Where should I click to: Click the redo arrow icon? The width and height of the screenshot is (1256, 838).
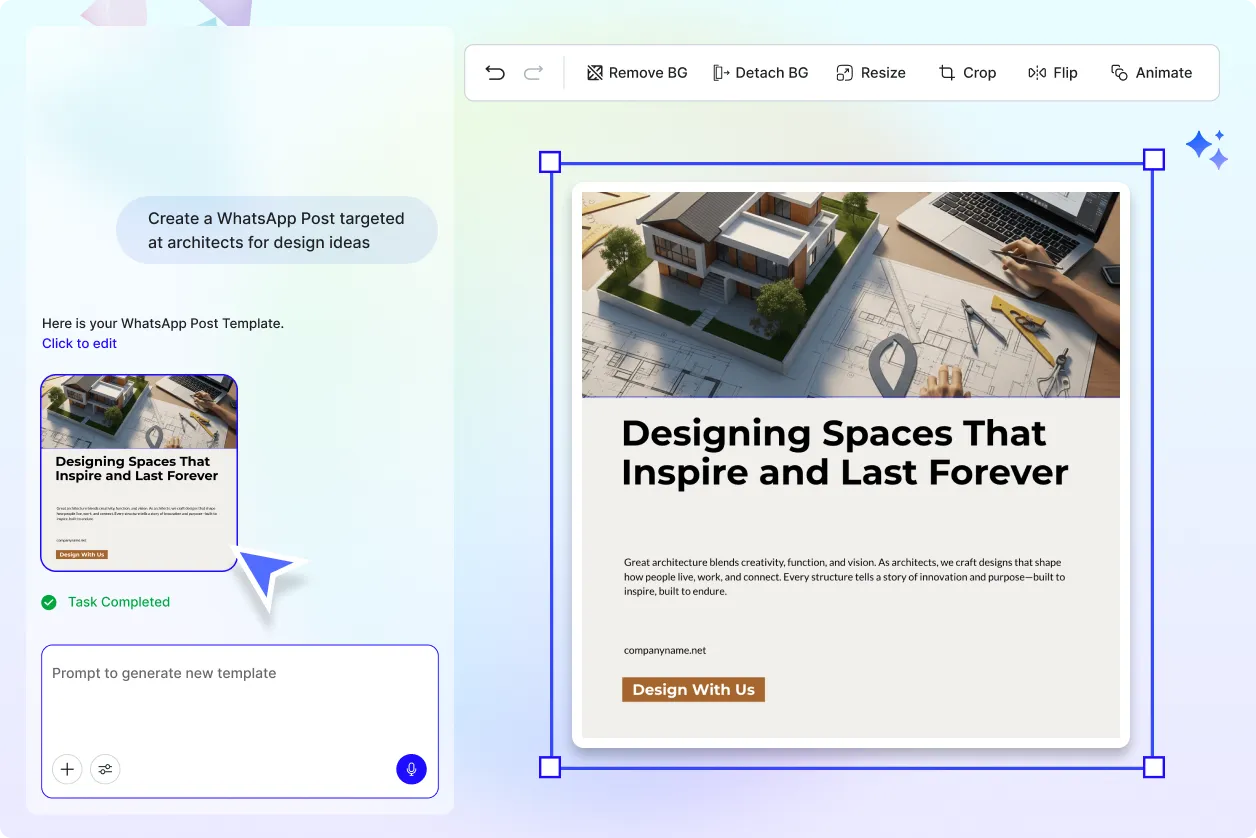533,73
